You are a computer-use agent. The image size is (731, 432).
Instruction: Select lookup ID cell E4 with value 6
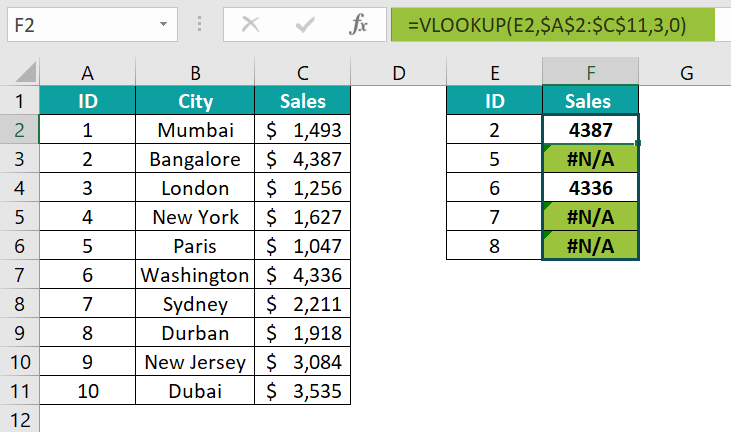[x=495, y=187]
